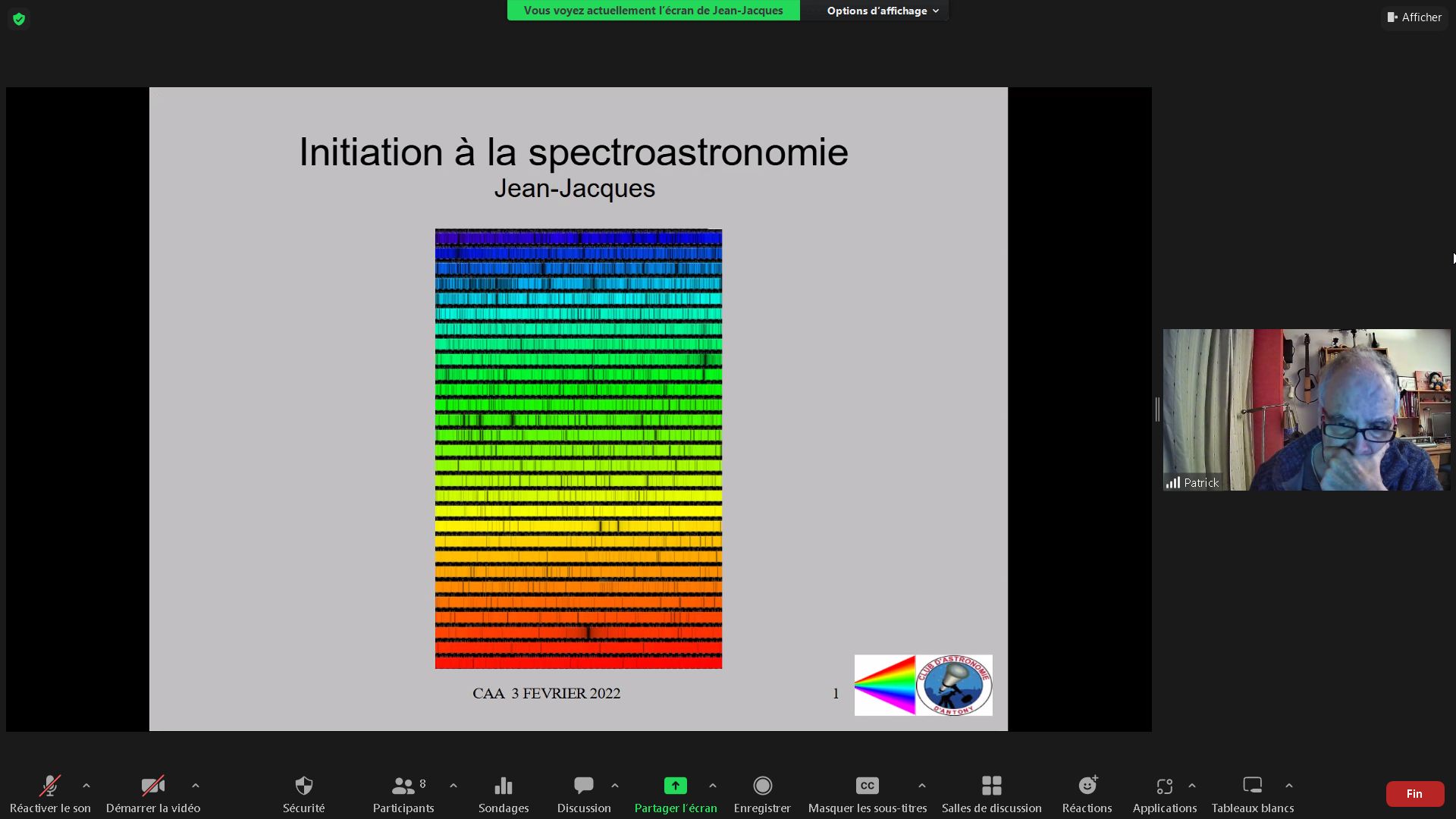Click the Jean-Jacques subtitle on slide

(575, 188)
